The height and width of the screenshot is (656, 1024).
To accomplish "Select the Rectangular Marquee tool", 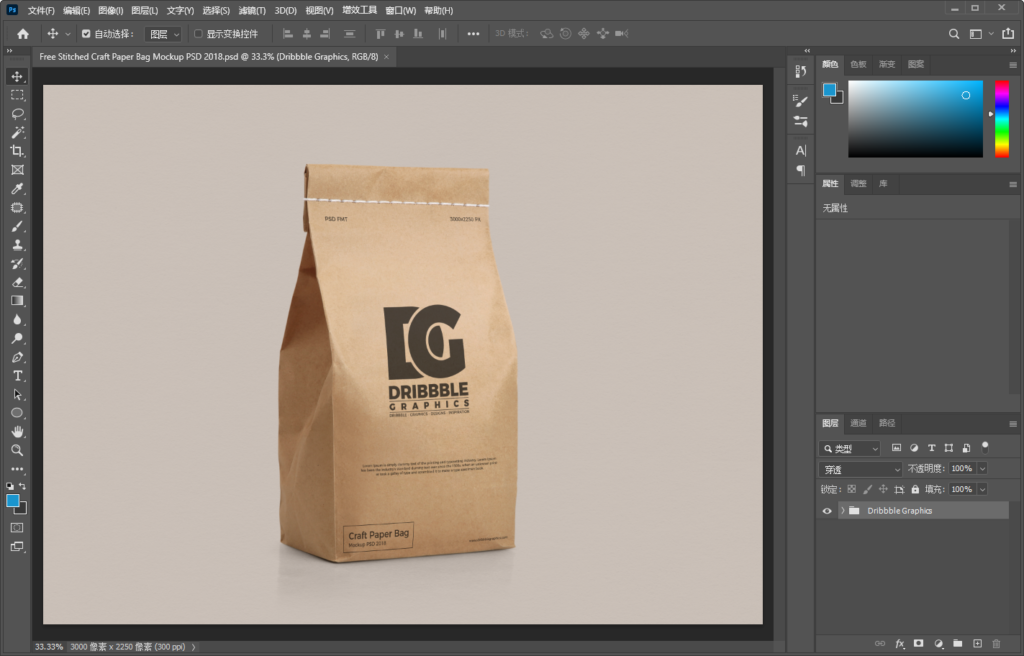I will [17, 95].
